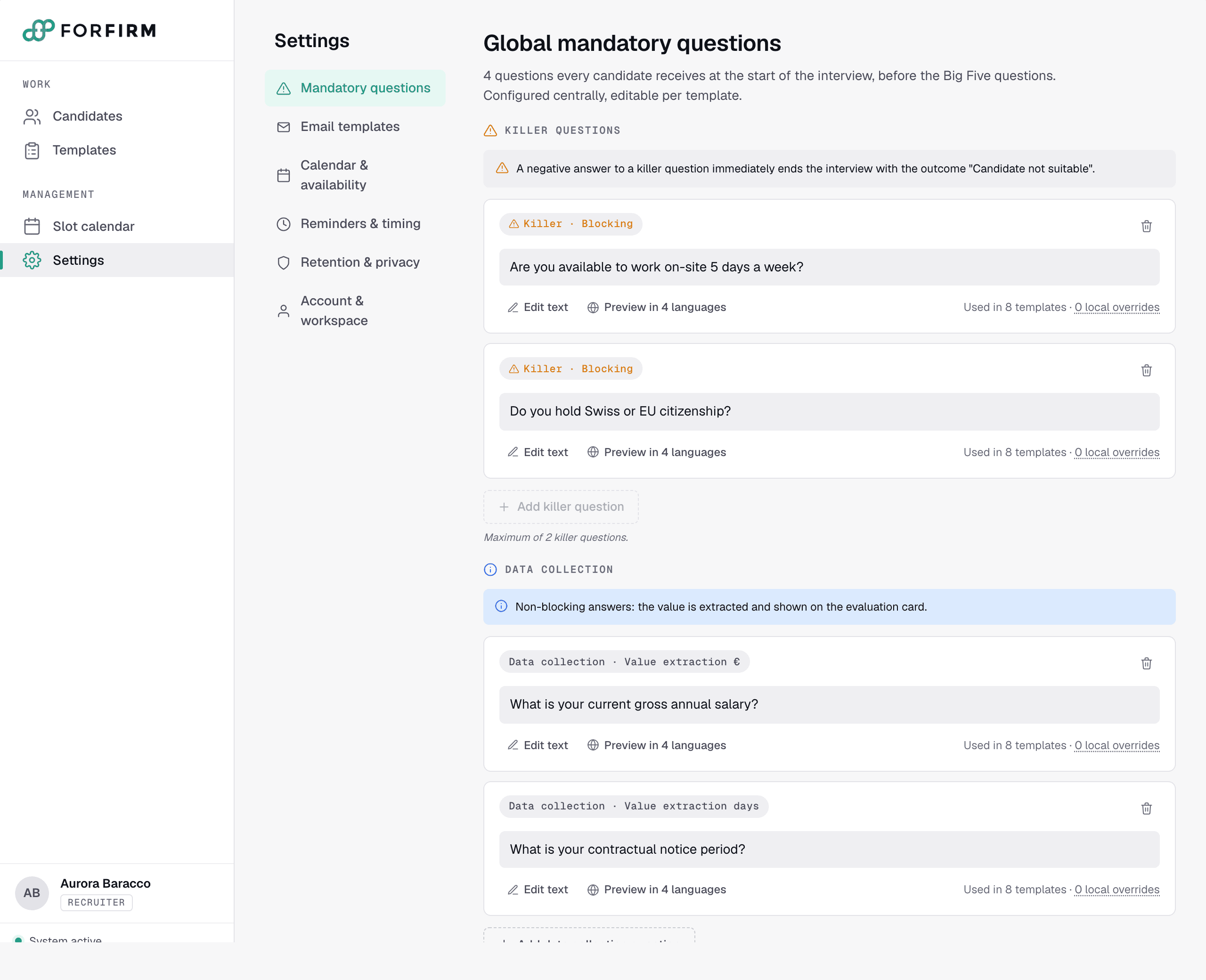
Task: Click the Templates clipboard icon
Action: pyautogui.click(x=32, y=151)
